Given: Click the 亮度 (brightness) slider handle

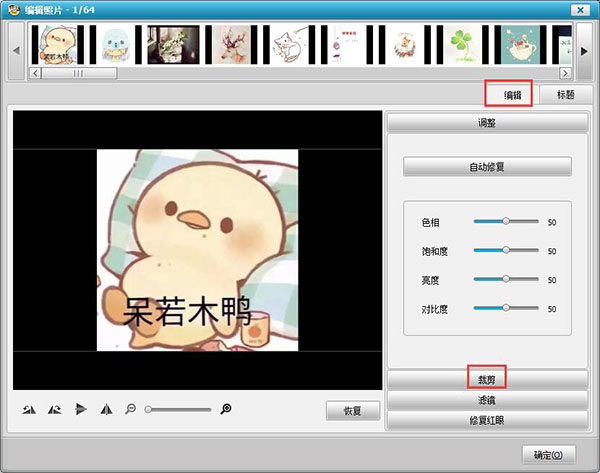Looking at the screenshot, I should 506,279.
